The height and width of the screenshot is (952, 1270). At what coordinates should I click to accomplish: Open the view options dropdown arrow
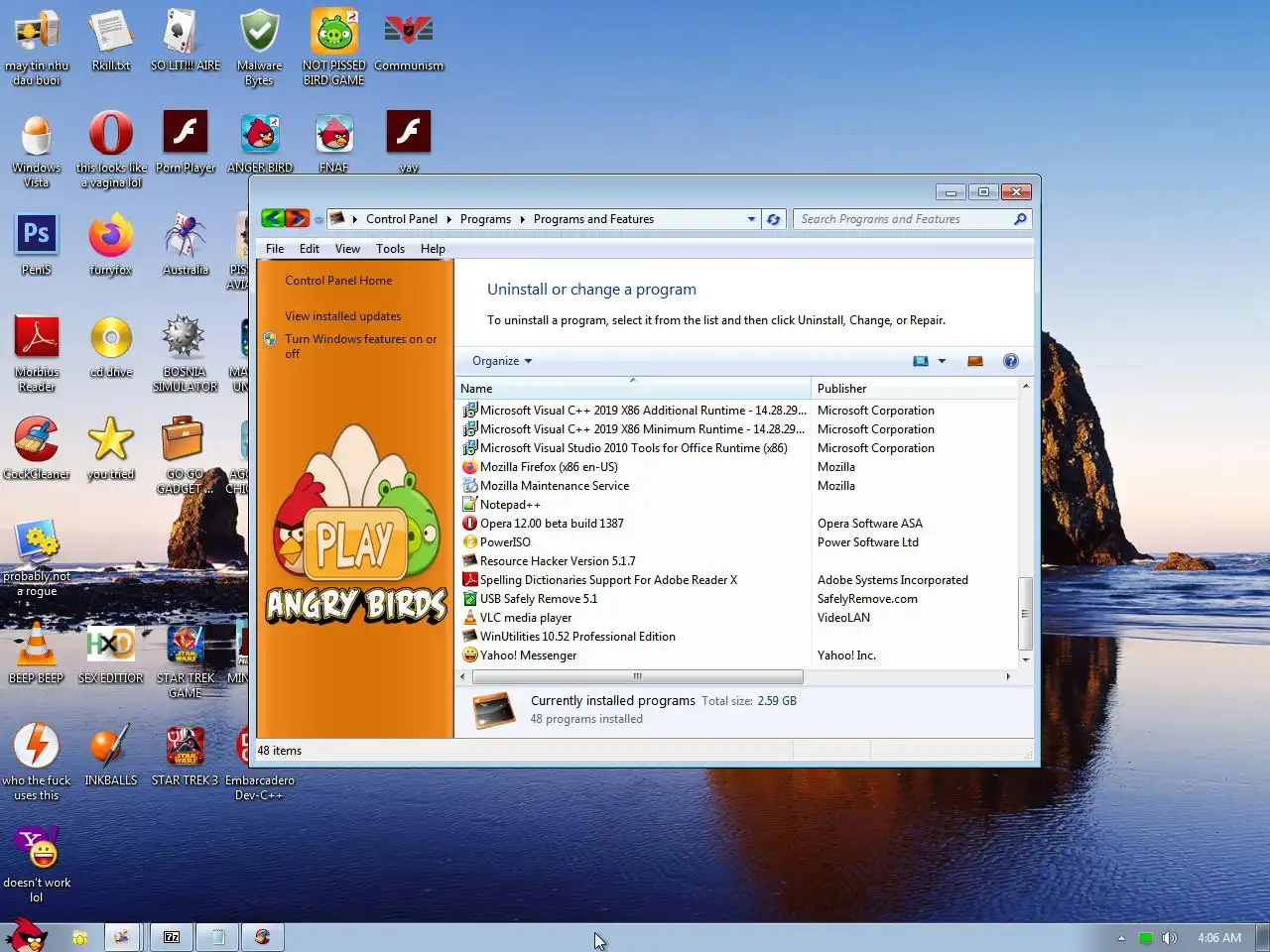pyautogui.click(x=942, y=361)
